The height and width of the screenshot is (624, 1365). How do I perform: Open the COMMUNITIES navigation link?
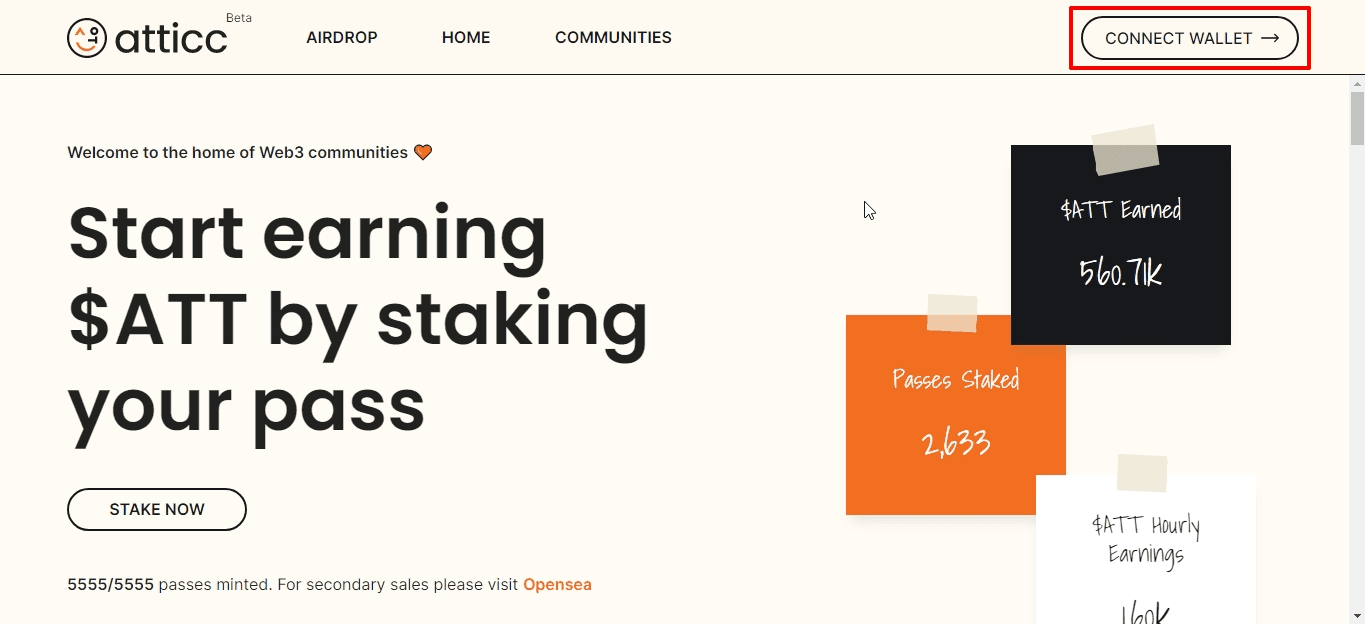[613, 38]
